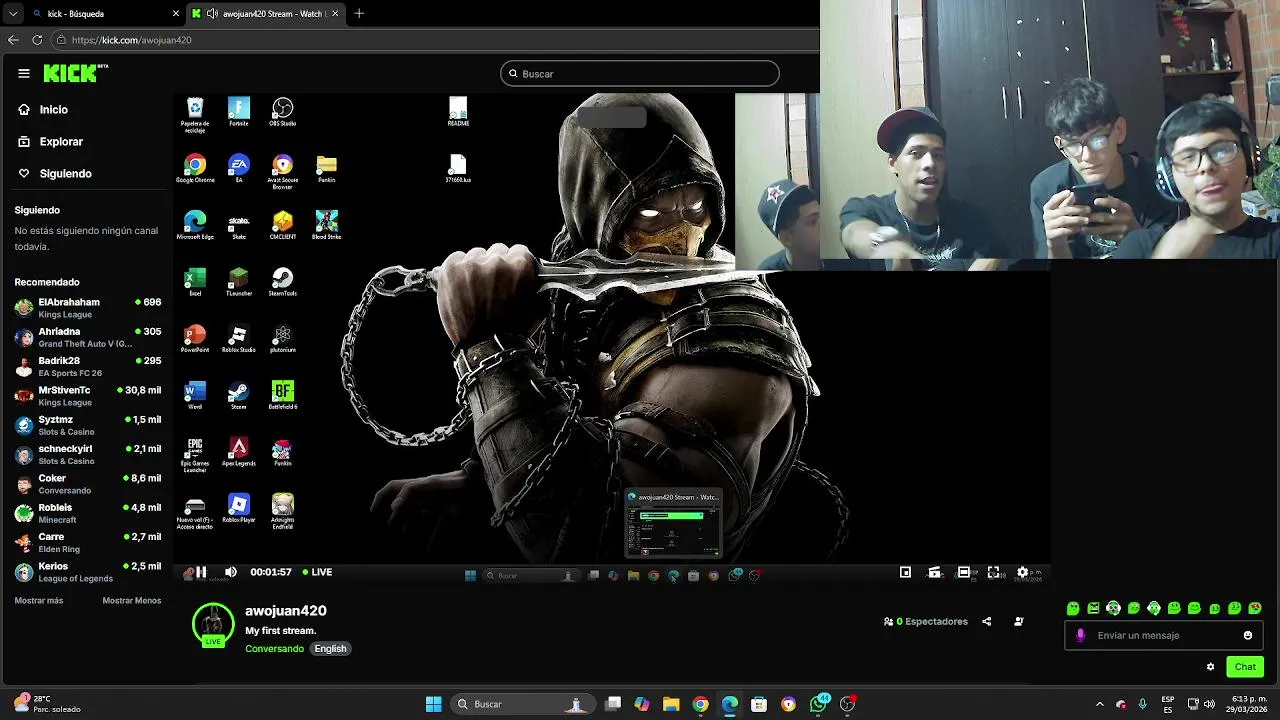The width and height of the screenshot is (1280, 720).
Task: Expand the system tray hidden icons chevron
Action: [x=1100, y=704]
